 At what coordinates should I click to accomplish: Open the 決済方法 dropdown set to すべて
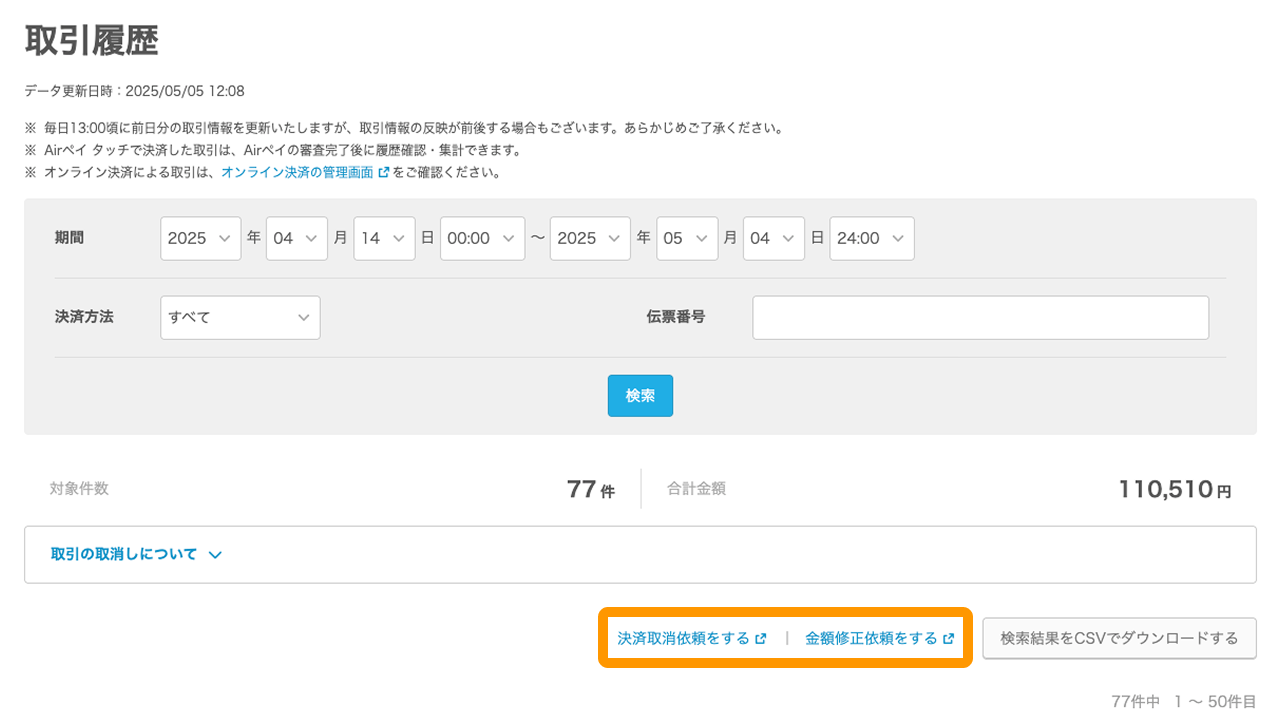[240, 317]
